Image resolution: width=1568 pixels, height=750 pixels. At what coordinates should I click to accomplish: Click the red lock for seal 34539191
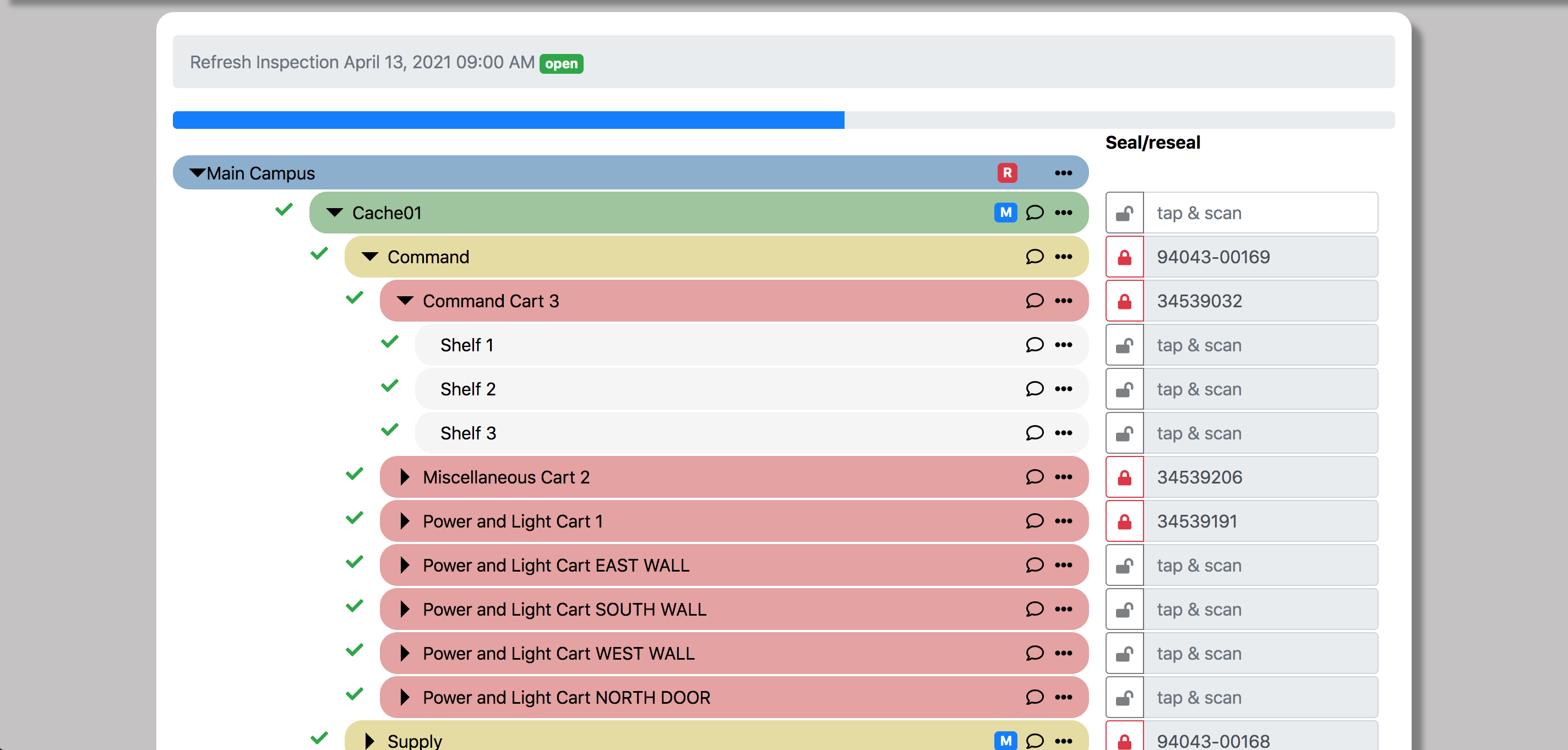(1124, 520)
